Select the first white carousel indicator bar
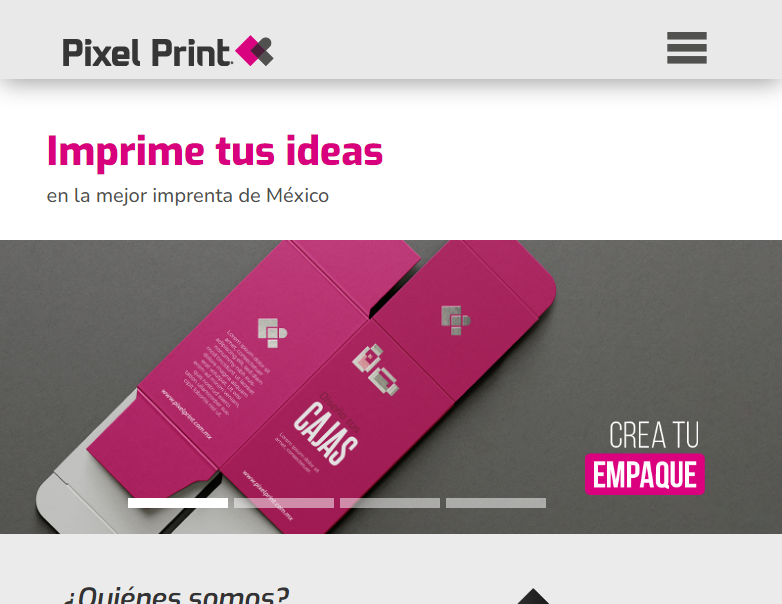This screenshot has height=604, width=782. coord(178,503)
